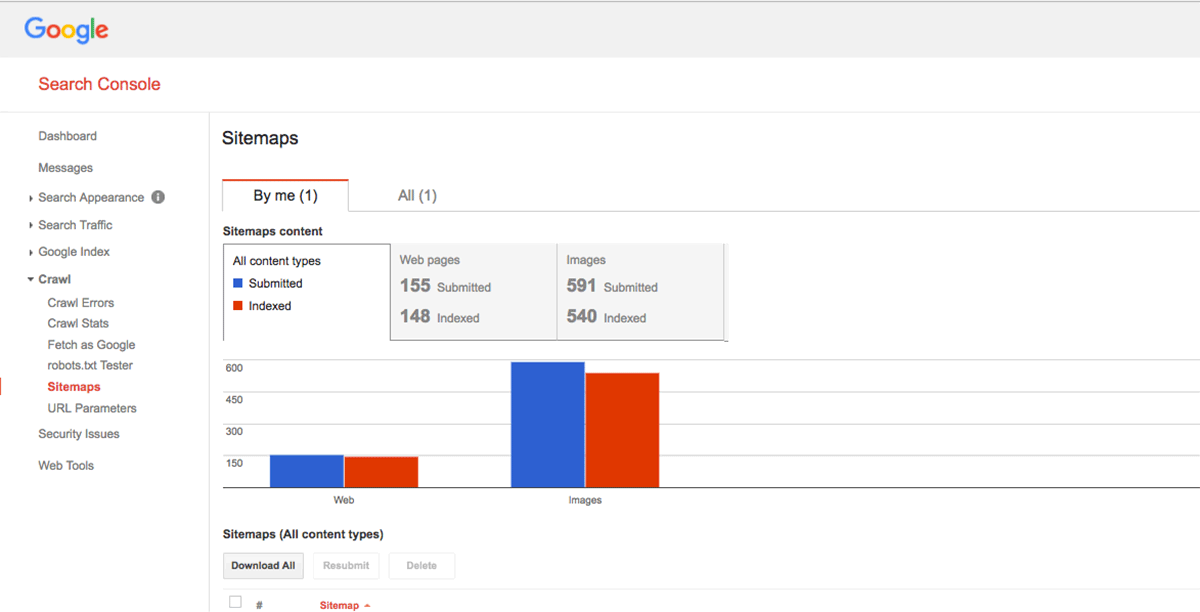Open the Search Console home link
Screen dimensions: 1200x612
pos(99,84)
